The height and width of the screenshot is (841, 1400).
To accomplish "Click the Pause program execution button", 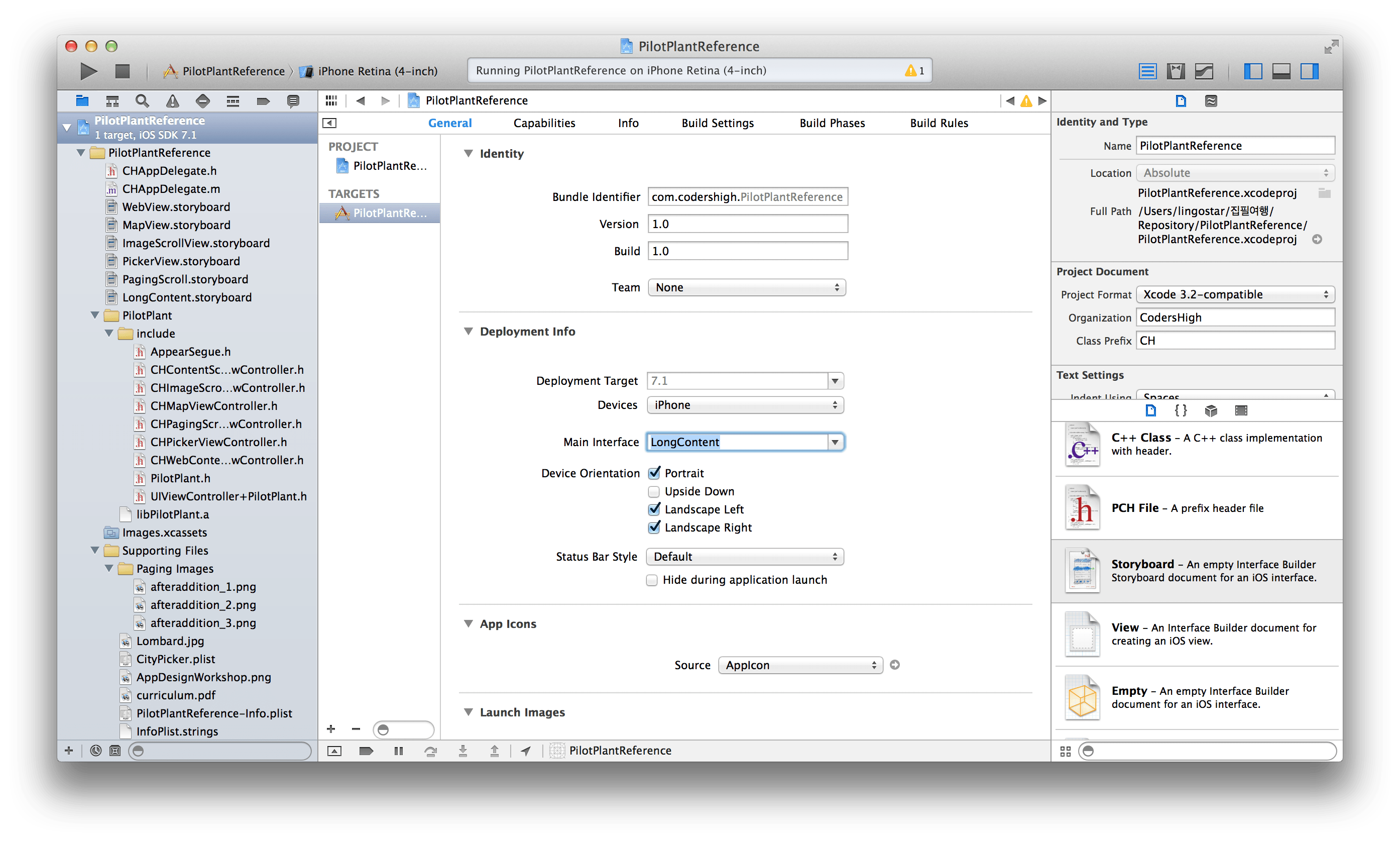I will [398, 751].
